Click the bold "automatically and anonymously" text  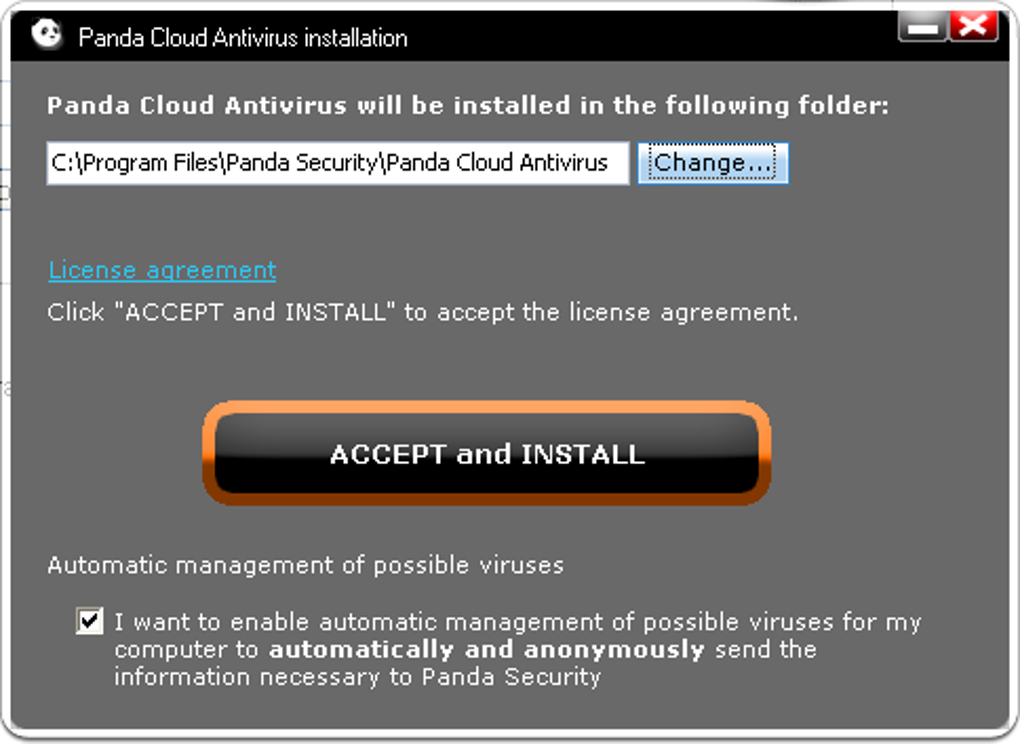pyautogui.click(x=487, y=649)
